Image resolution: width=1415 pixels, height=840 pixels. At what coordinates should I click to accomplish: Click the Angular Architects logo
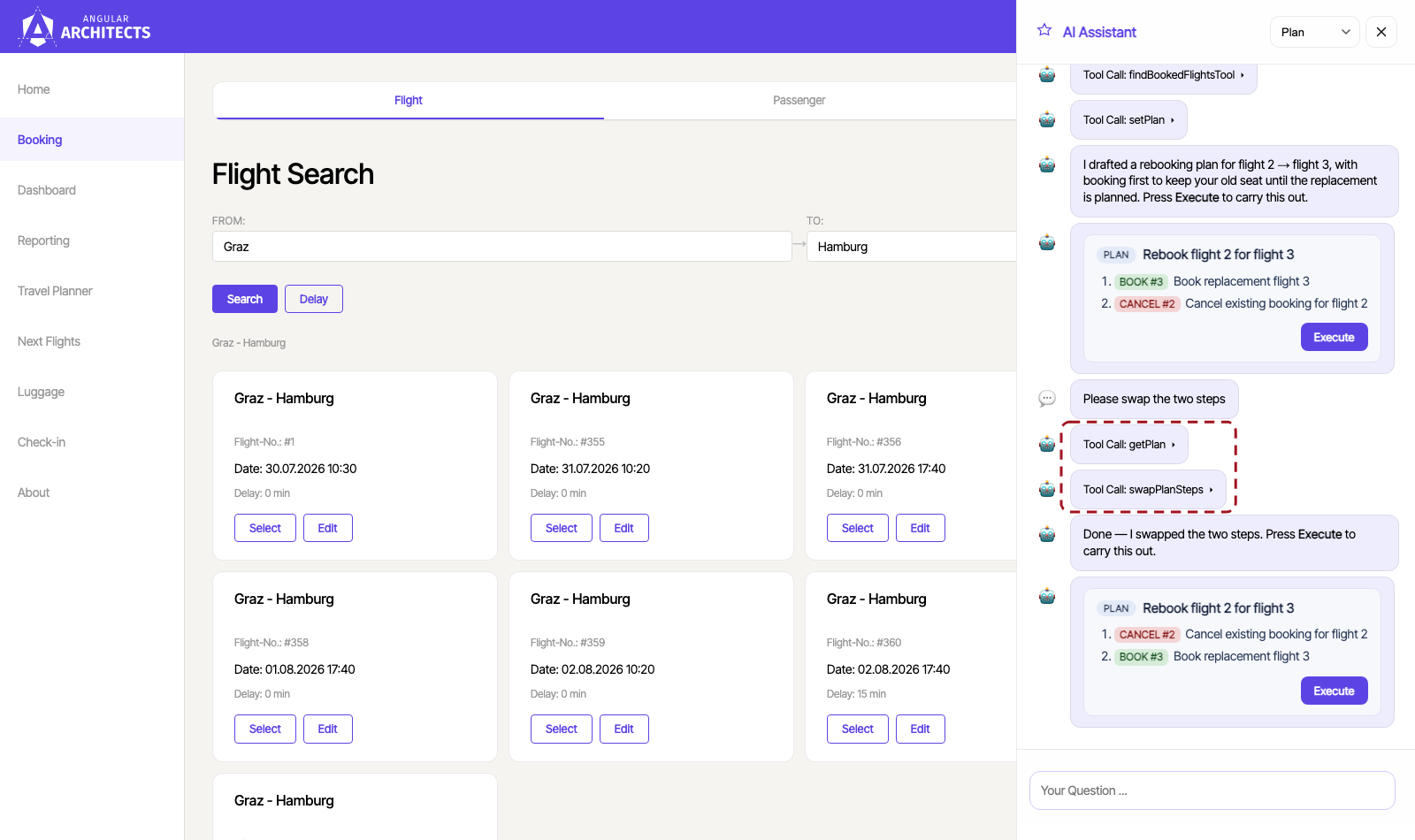(x=84, y=27)
